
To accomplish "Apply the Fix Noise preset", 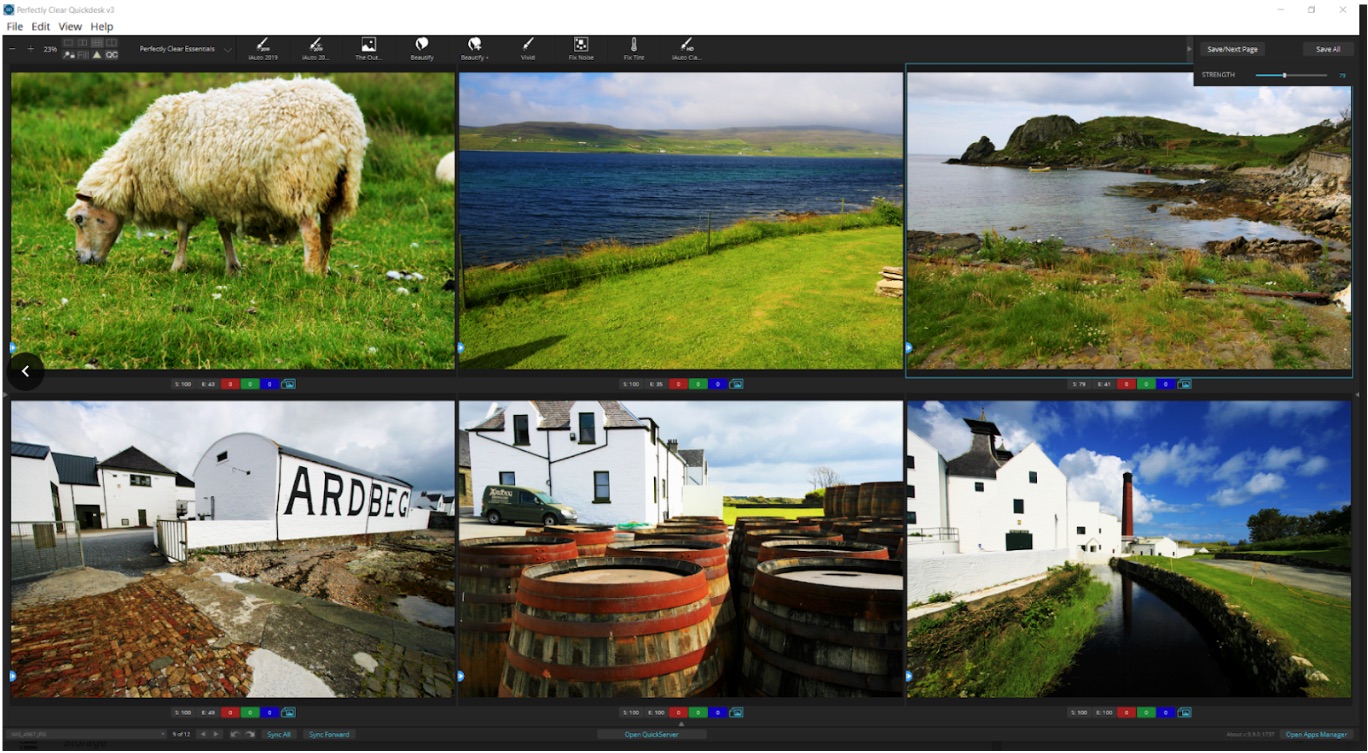I will tap(581, 49).
